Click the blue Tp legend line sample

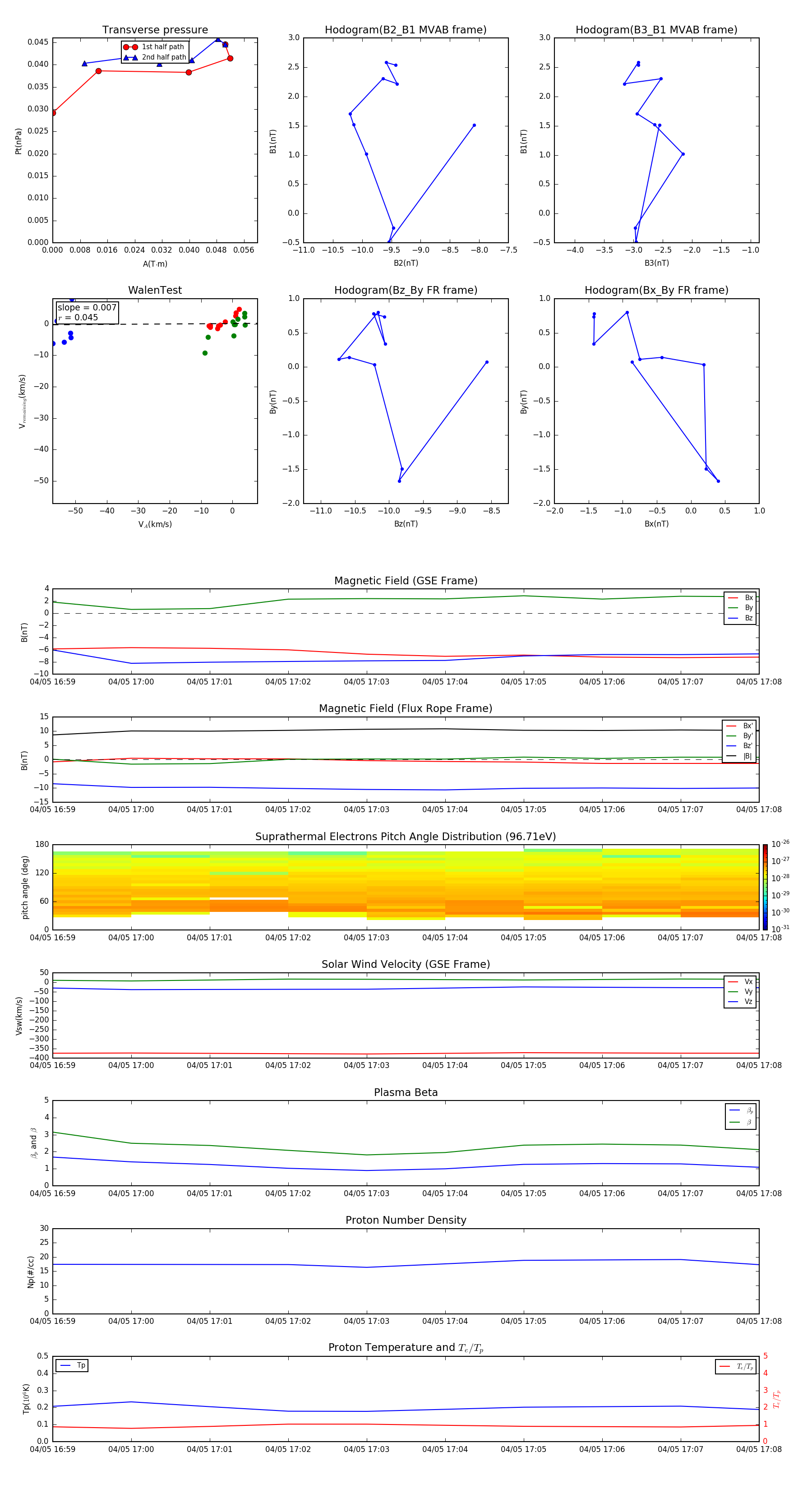[65, 1365]
